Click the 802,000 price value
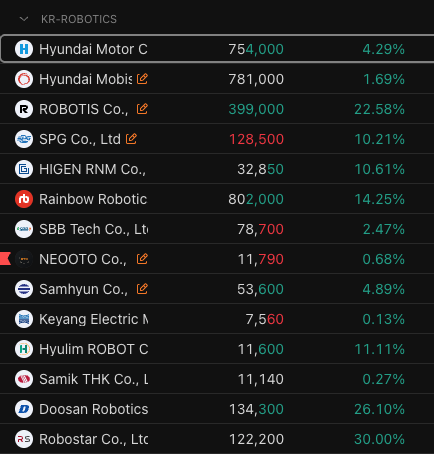Viewport: 434px width, 454px height. coord(256,199)
